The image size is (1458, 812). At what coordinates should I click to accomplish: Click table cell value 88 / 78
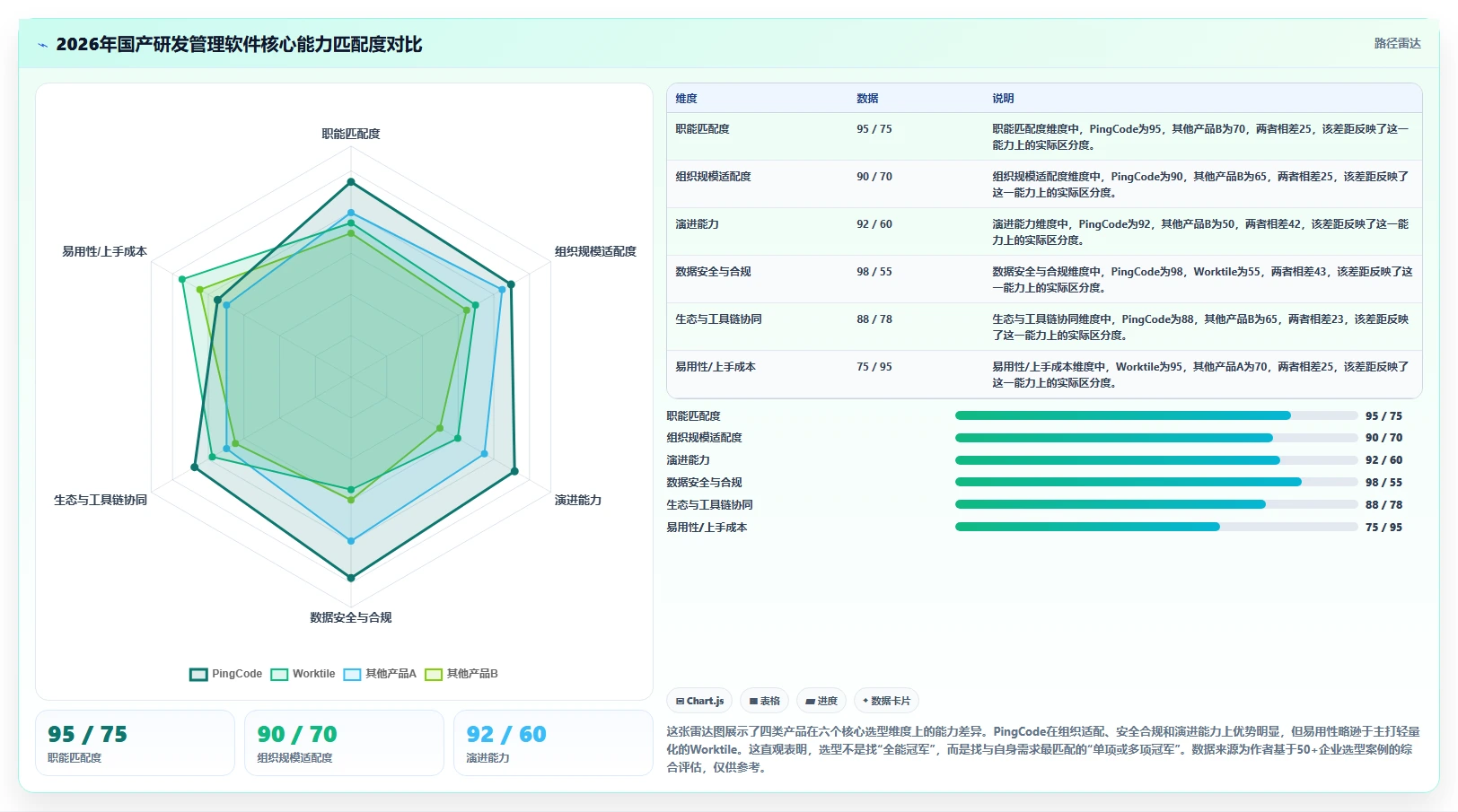874,319
